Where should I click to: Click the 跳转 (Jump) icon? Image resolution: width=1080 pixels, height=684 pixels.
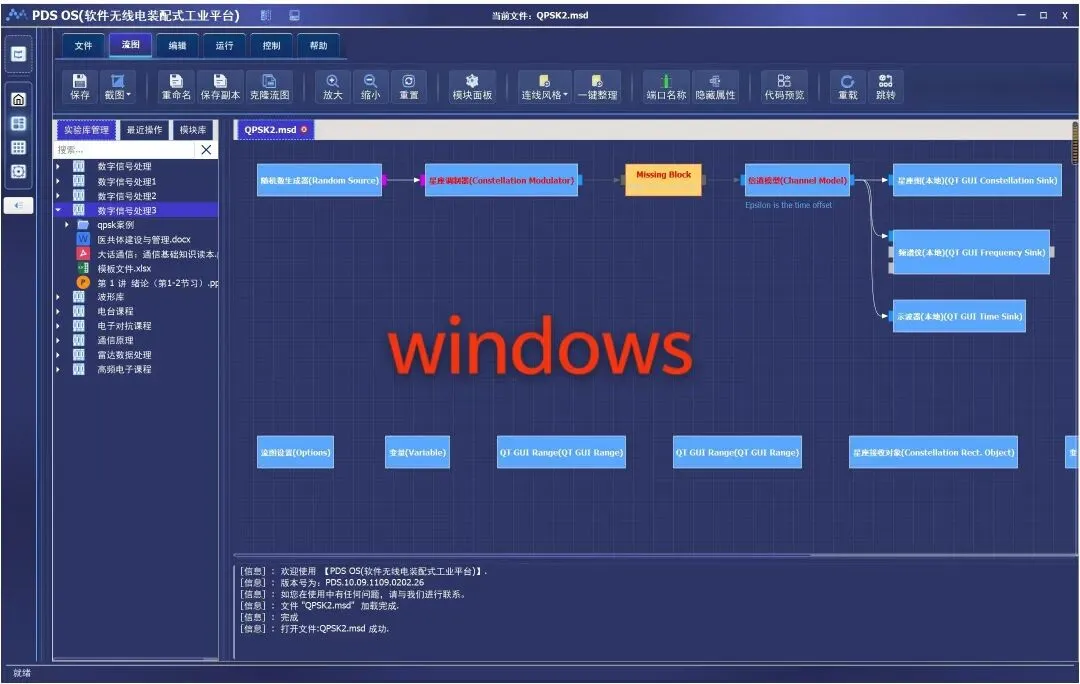[886, 87]
